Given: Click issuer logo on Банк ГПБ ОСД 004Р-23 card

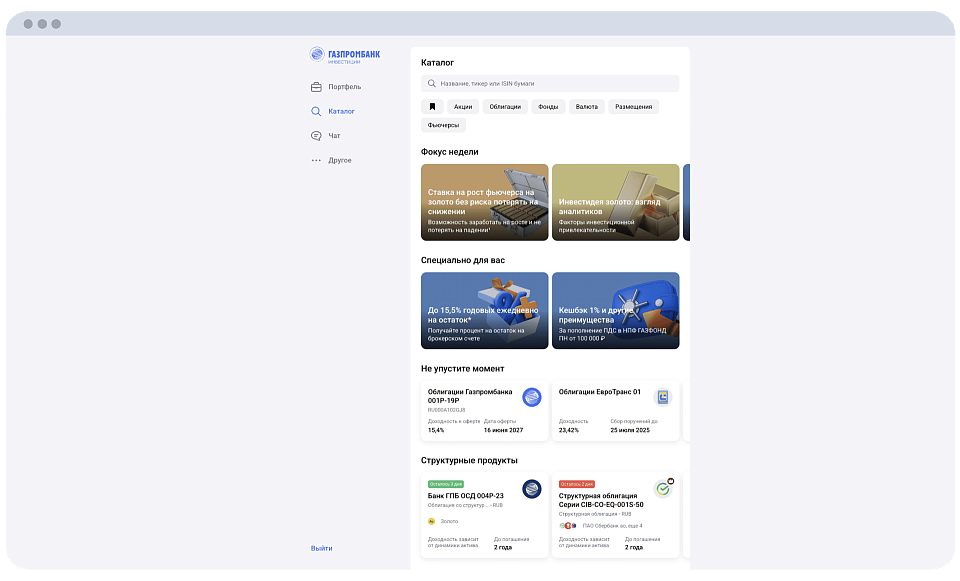Looking at the screenshot, I should [x=531, y=489].
